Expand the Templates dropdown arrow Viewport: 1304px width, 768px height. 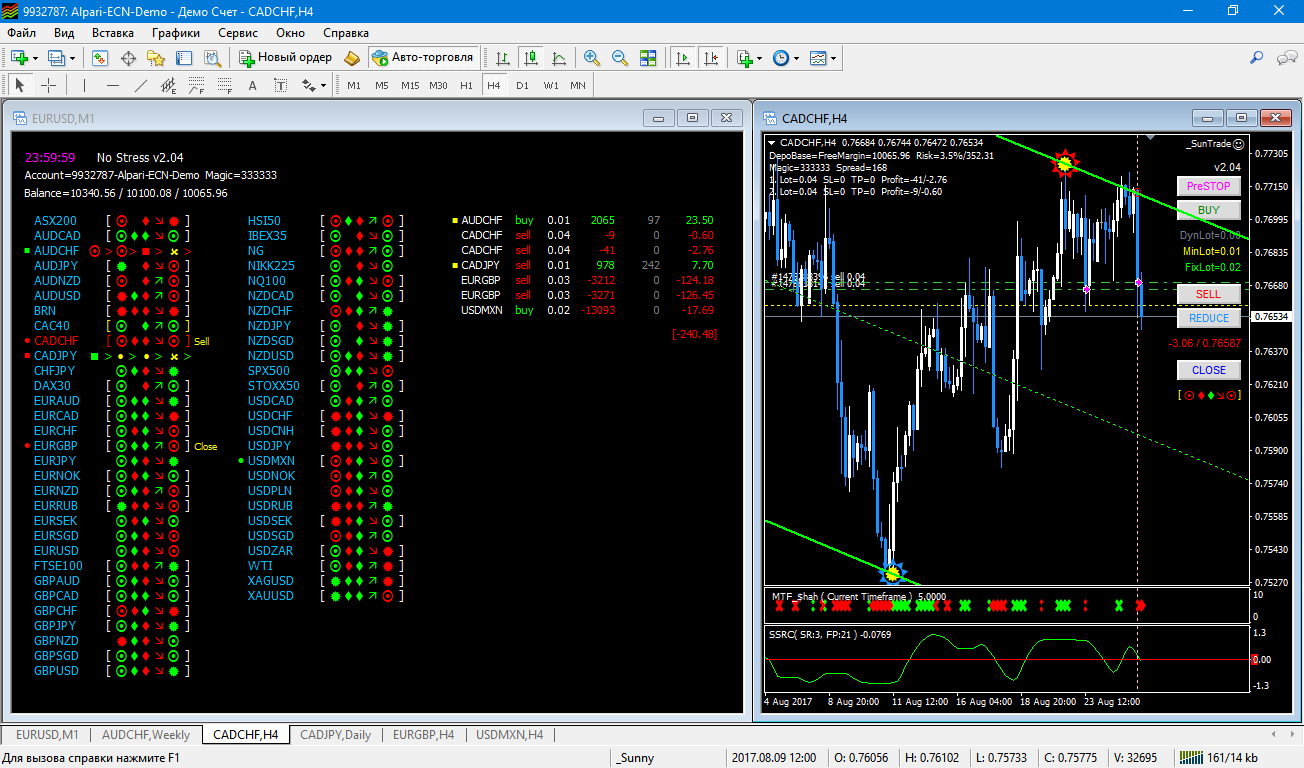point(834,58)
